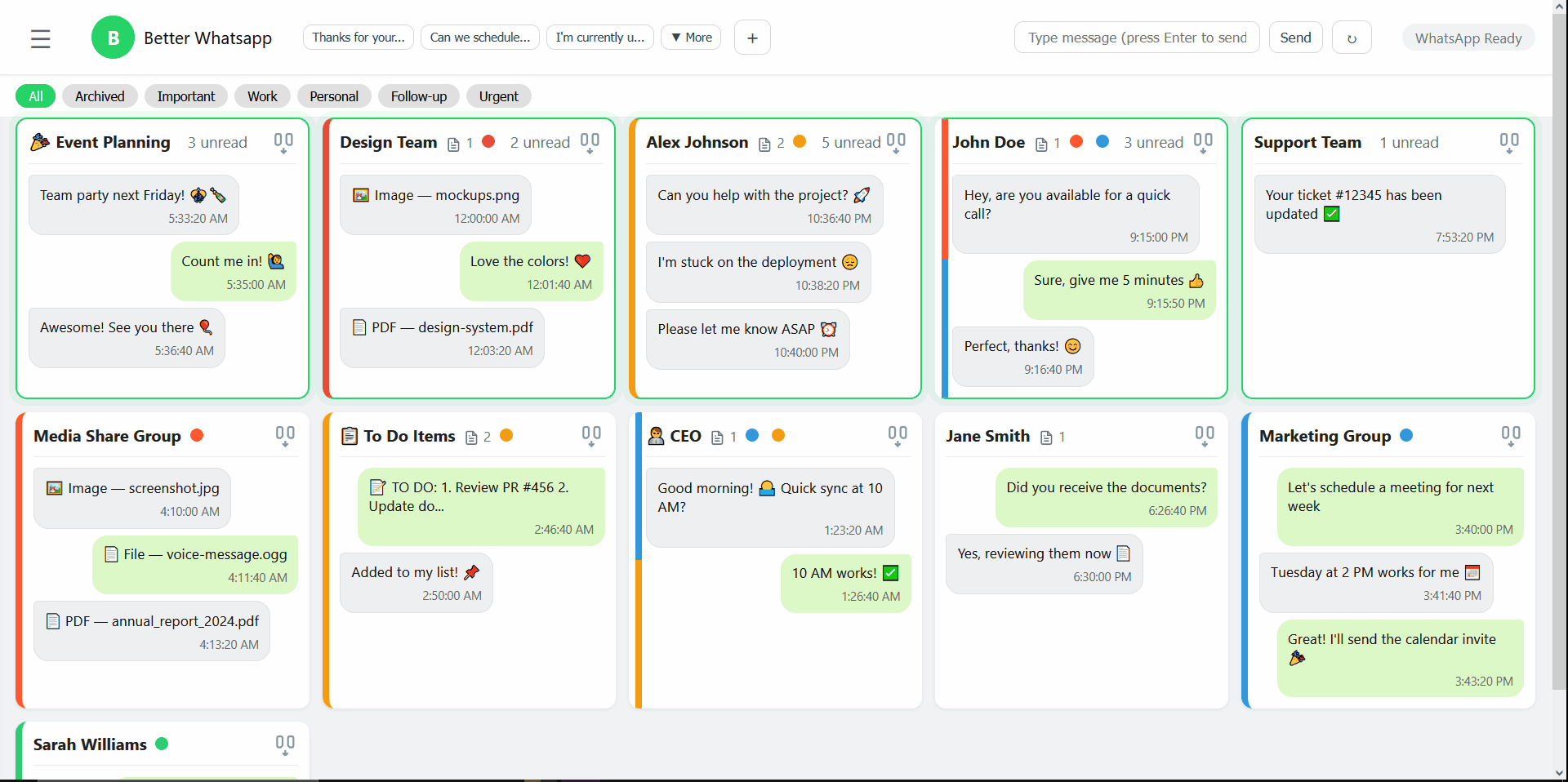The image size is (1568, 782).
Task: Click the "I'm stuck on the deployment" message
Action: 758,273
